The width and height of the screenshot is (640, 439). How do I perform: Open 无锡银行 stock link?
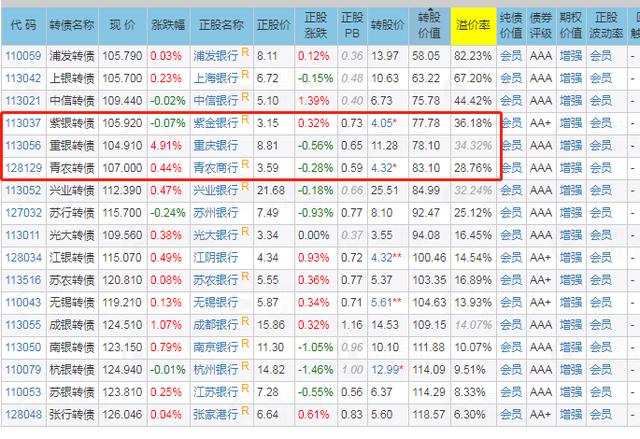pyautogui.click(x=216, y=302)
